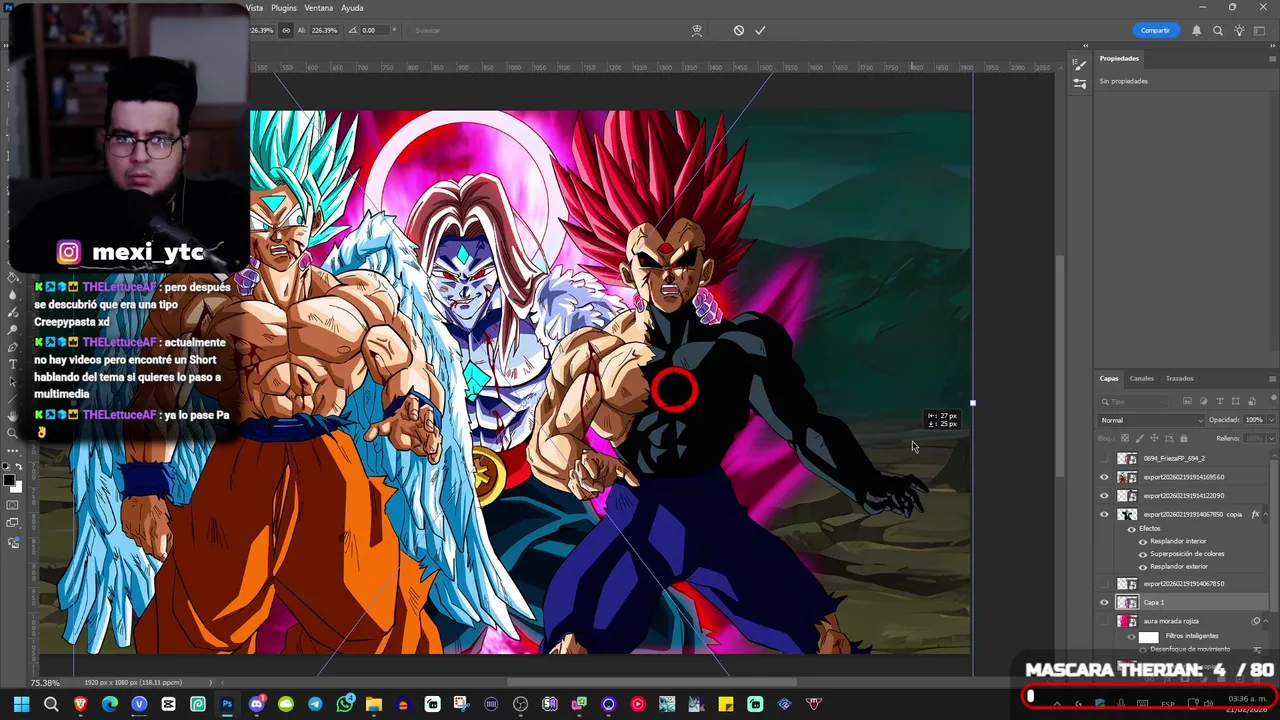
Task: Select the Capa 1 layer thumbnail
Action: 1127,602
